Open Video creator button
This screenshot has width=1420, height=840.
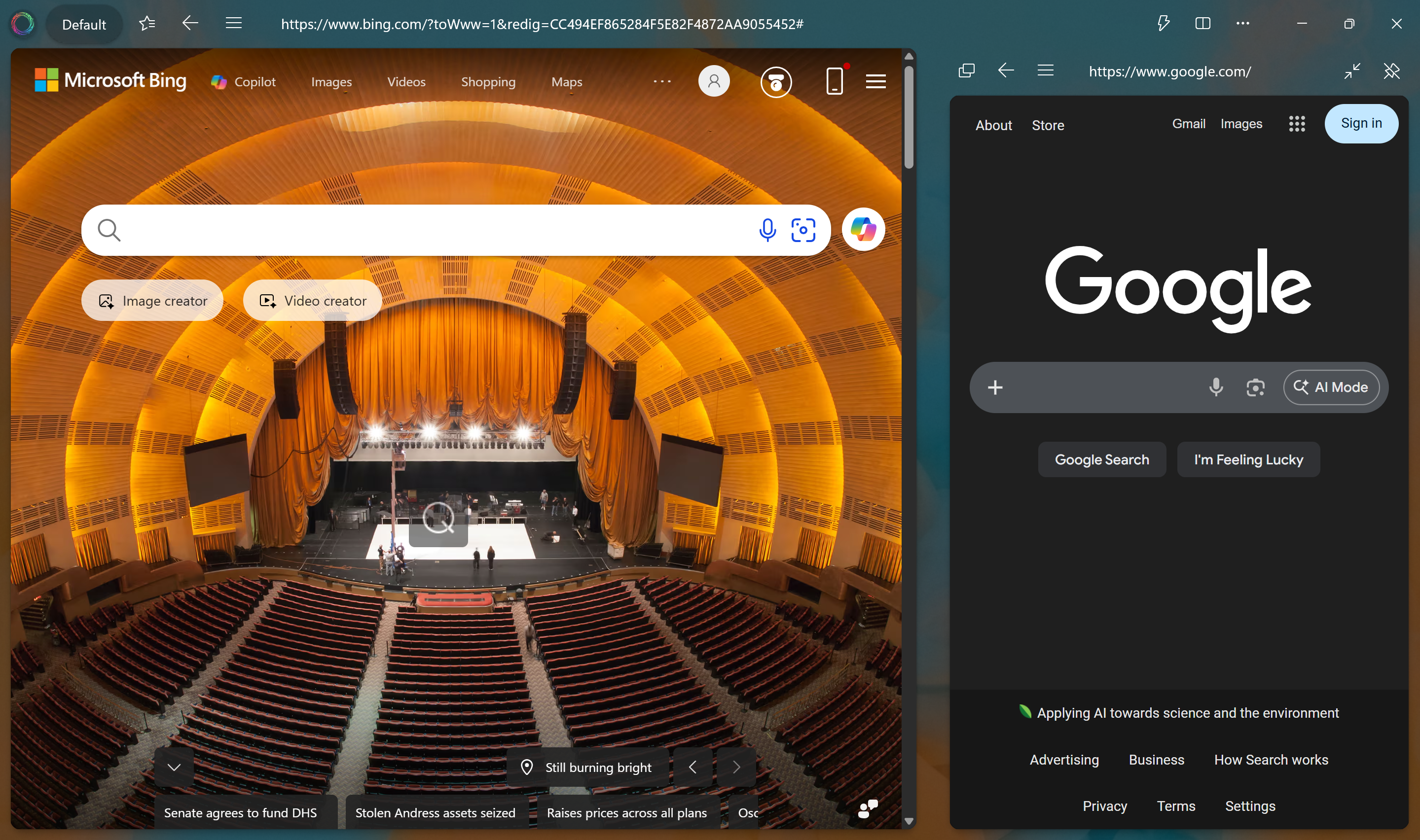[x=313, y=301]
